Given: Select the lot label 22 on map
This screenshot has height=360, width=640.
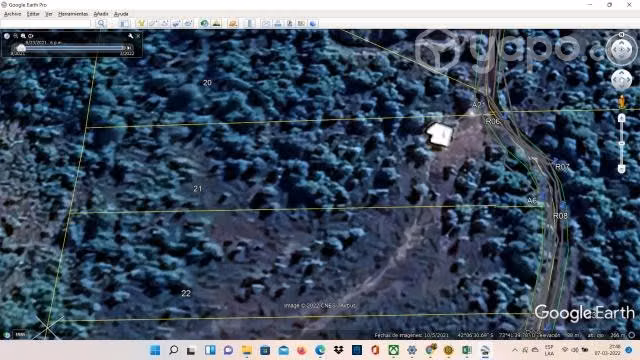Looking at the screenshot, I should tap(186, 293).
